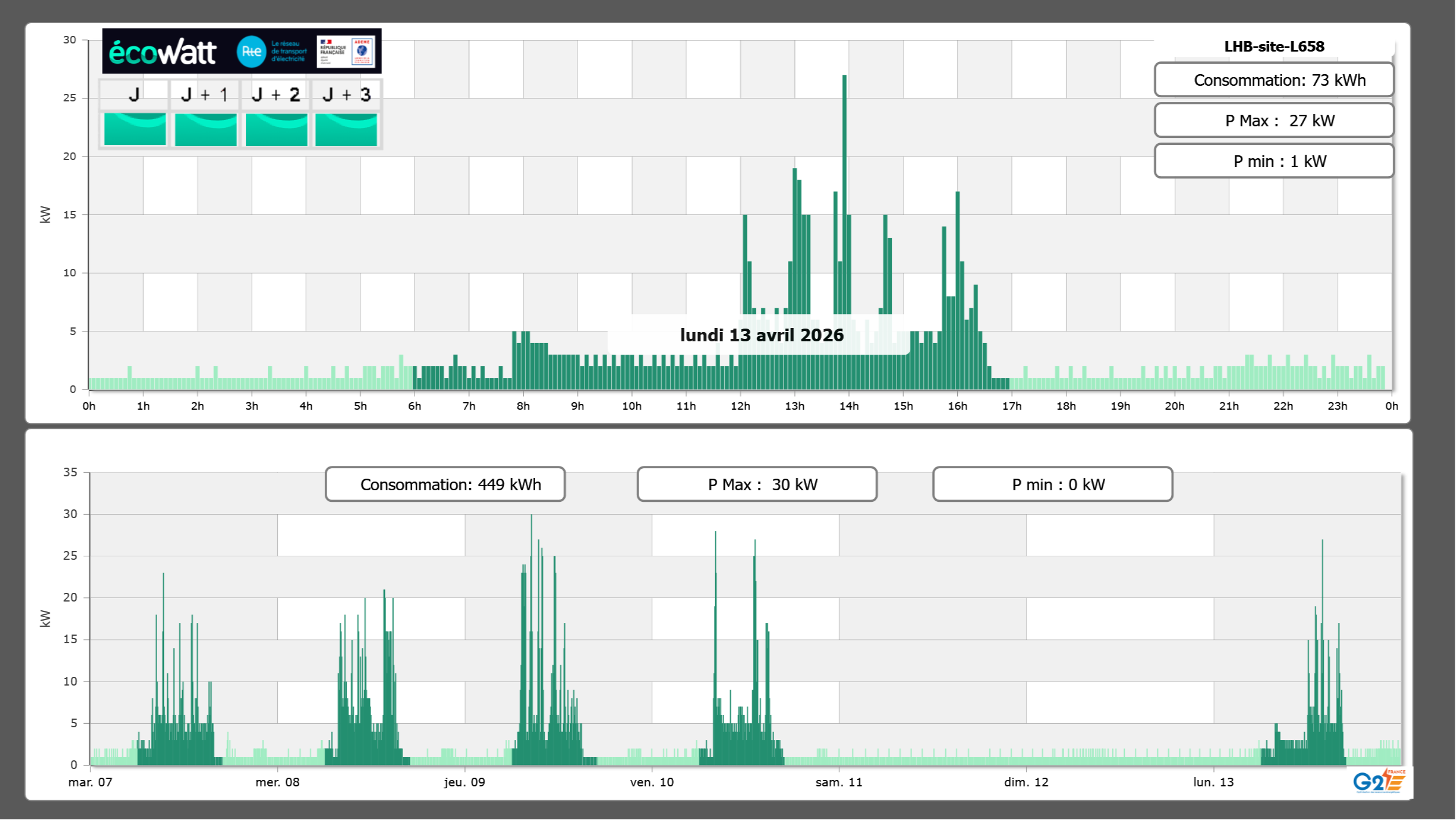Click the P Max : 30 kW box

[x=757, y=484]
